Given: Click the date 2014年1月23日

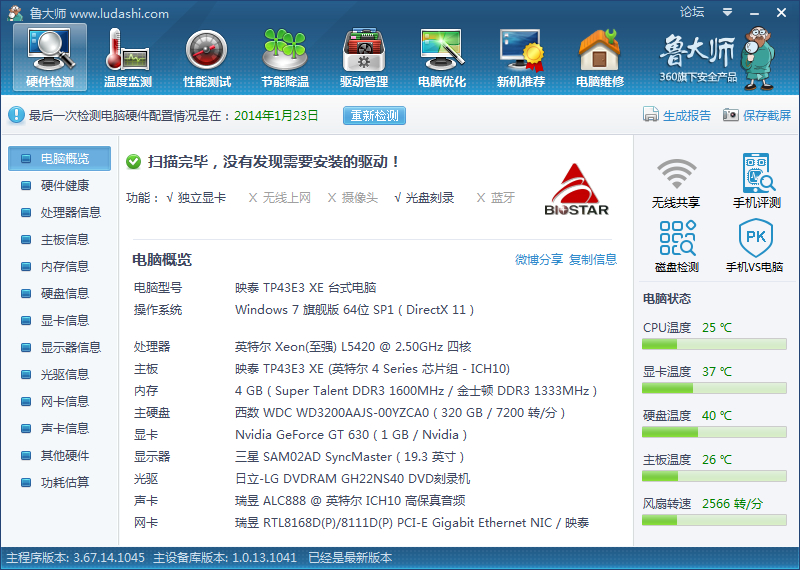Looking at the screenshot, I should 276,116.
